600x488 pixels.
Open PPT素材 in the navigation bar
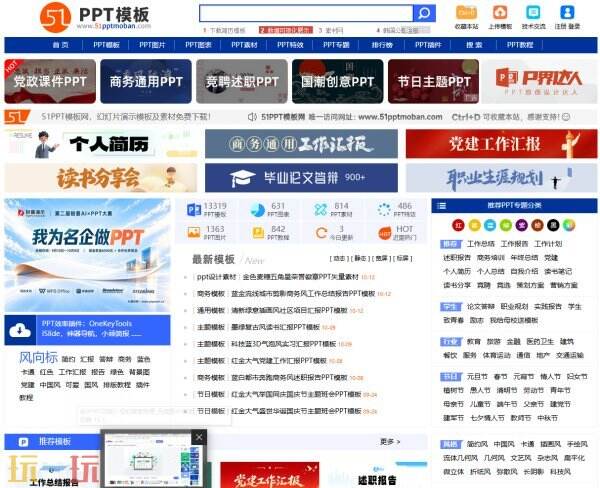pyautogui.click(x=244, y=45)
